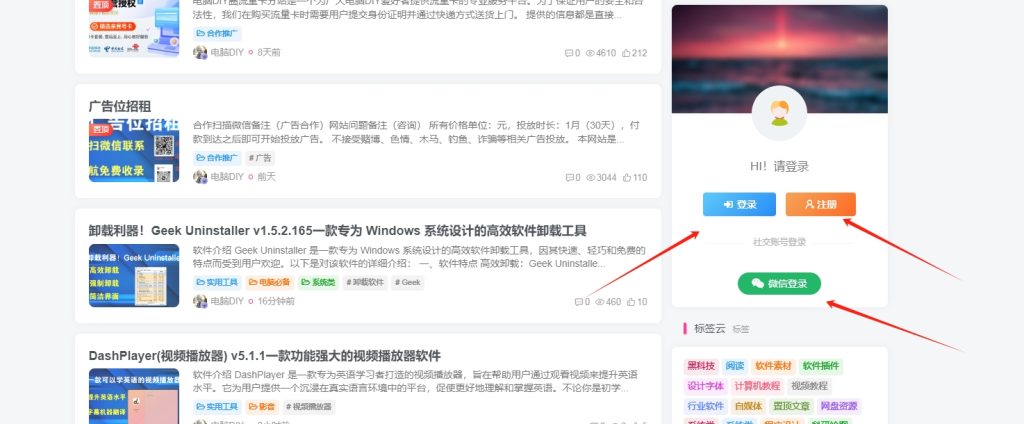Image resolution: width=1024 pixels, height=424 pixels.
Task: Click 实用工具 category in Geek Uninstaller post
Action: point(217,283)
